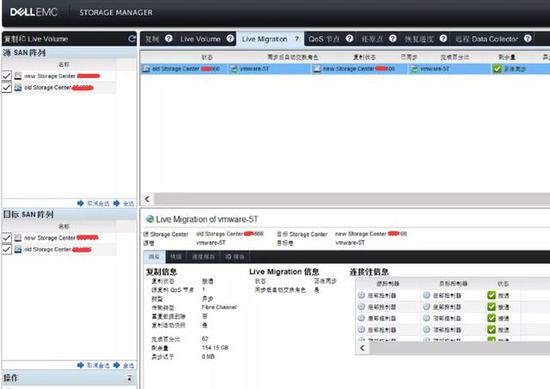
Task: Open help icon beside QoS 节点 tab
Action: pyautogui.click(x=349, y=39)
